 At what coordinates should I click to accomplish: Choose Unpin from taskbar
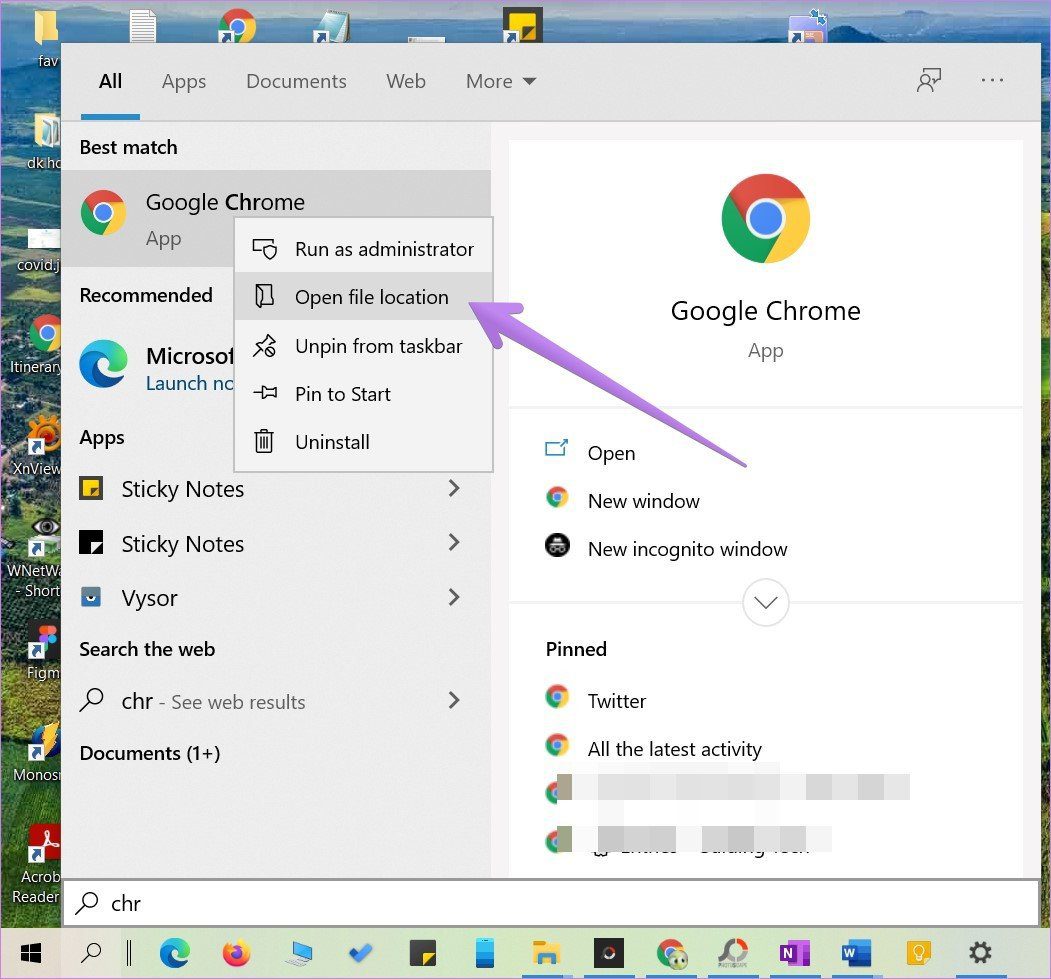point(364,346)
